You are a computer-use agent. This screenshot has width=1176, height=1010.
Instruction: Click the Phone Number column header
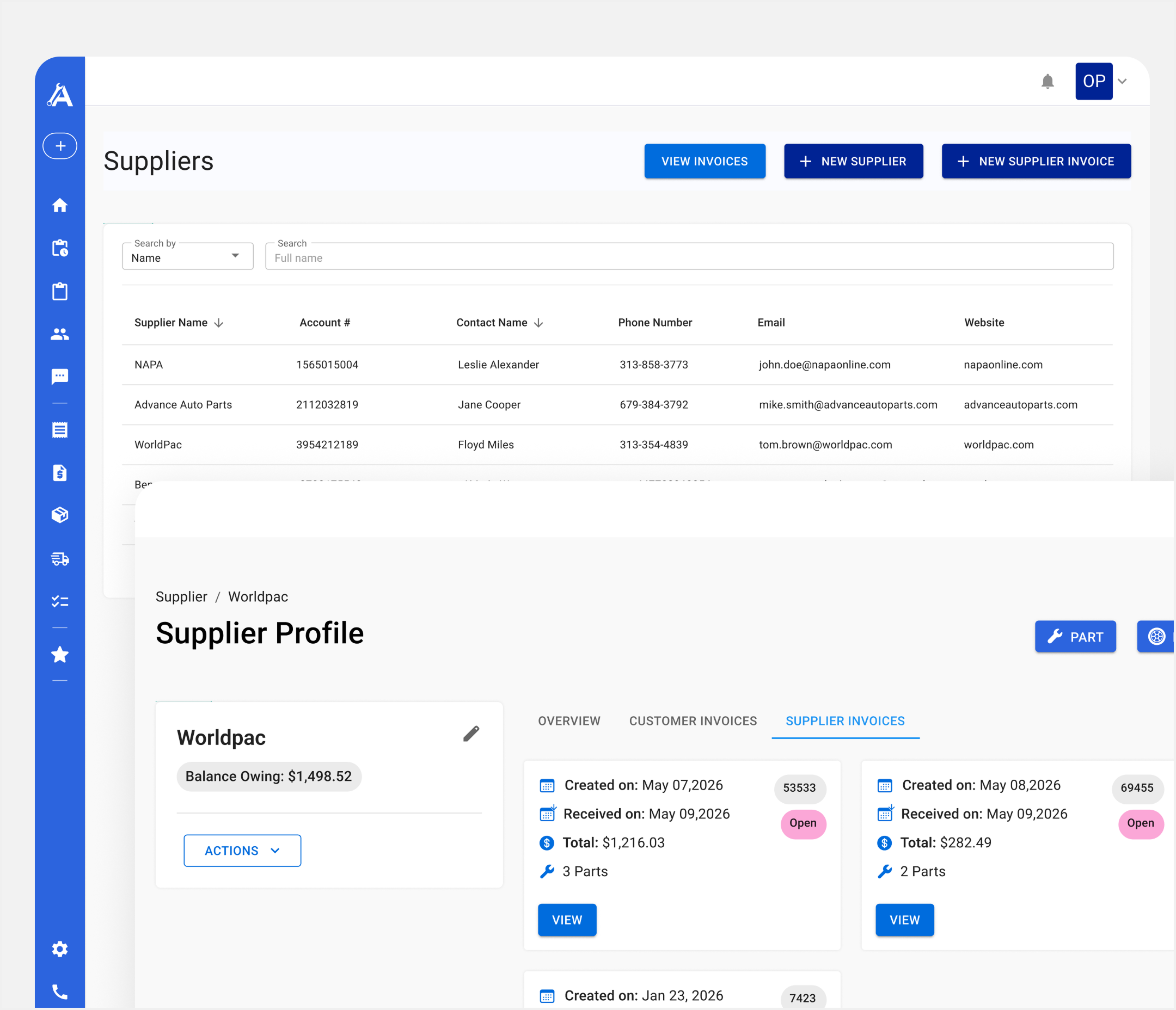pyautogui.click(x=655, y=323)
